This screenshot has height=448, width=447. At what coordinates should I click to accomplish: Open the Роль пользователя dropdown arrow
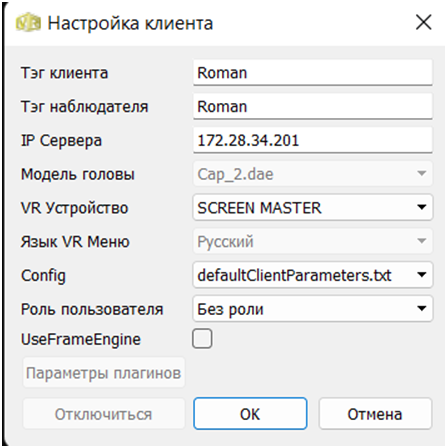point(422,309)
